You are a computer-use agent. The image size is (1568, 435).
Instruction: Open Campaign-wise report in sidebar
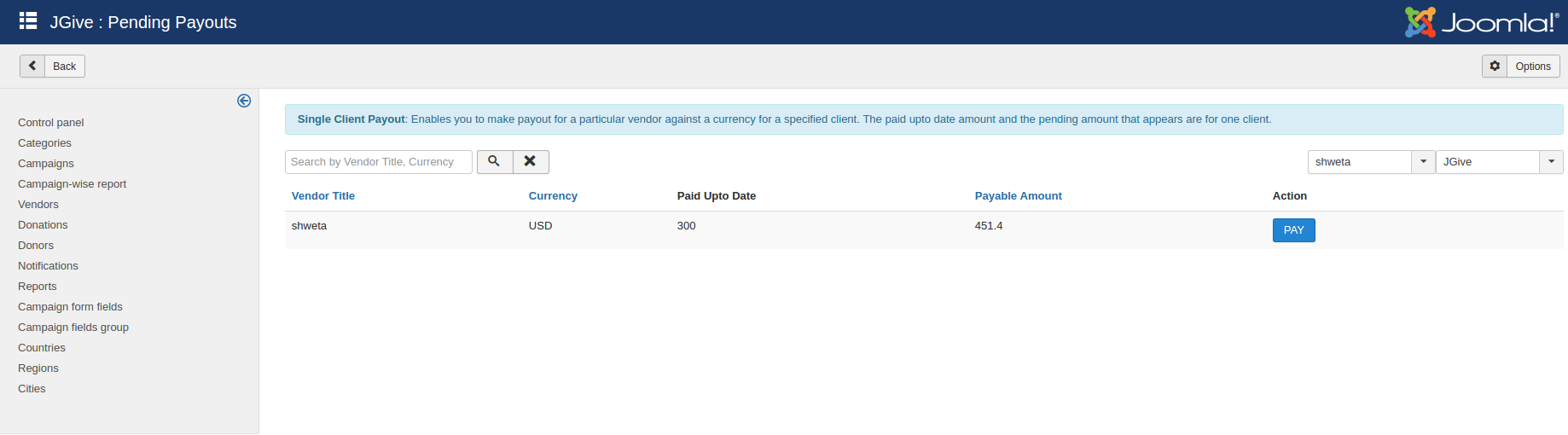point(73,184)
